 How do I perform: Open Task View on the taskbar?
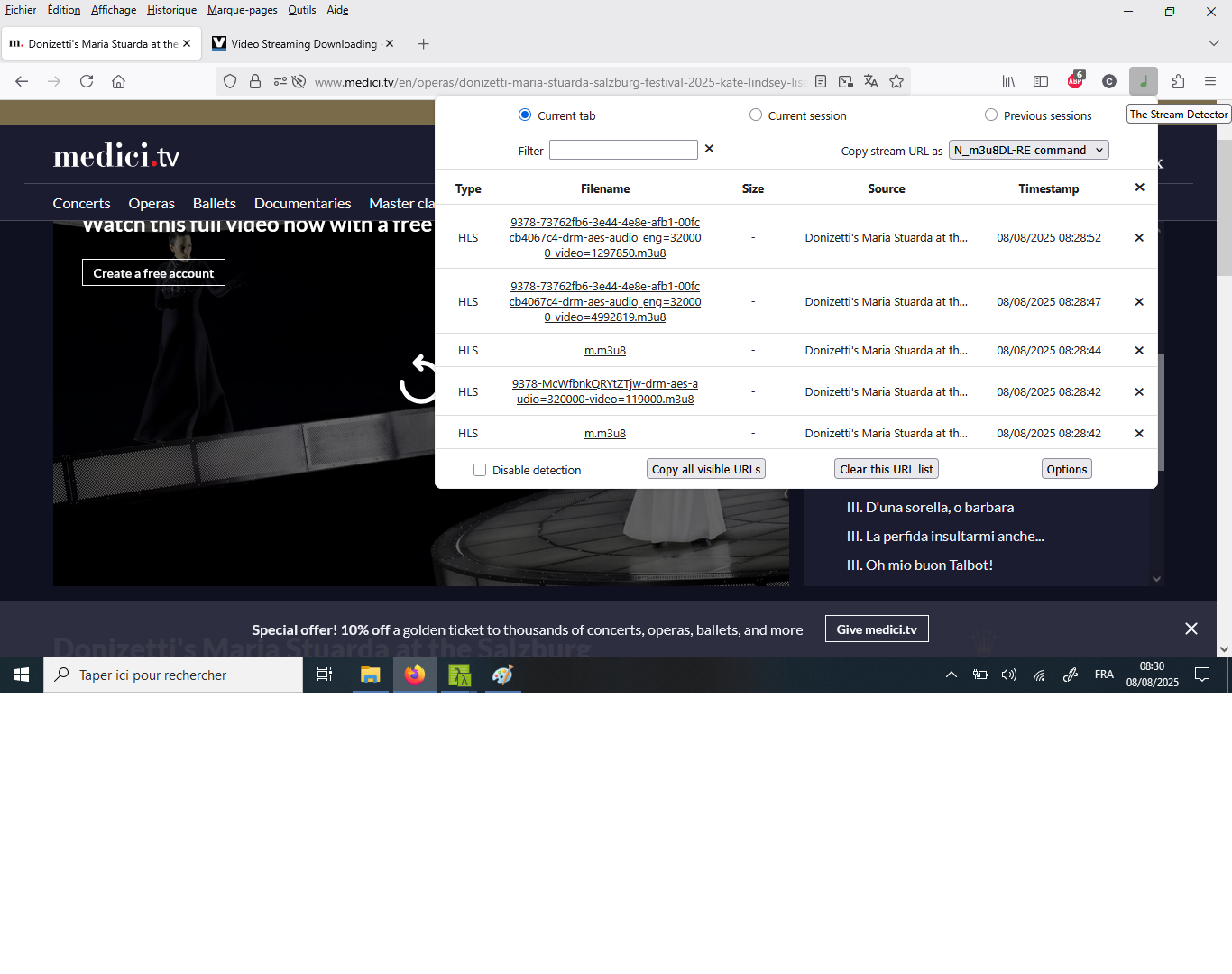[325, 675]
